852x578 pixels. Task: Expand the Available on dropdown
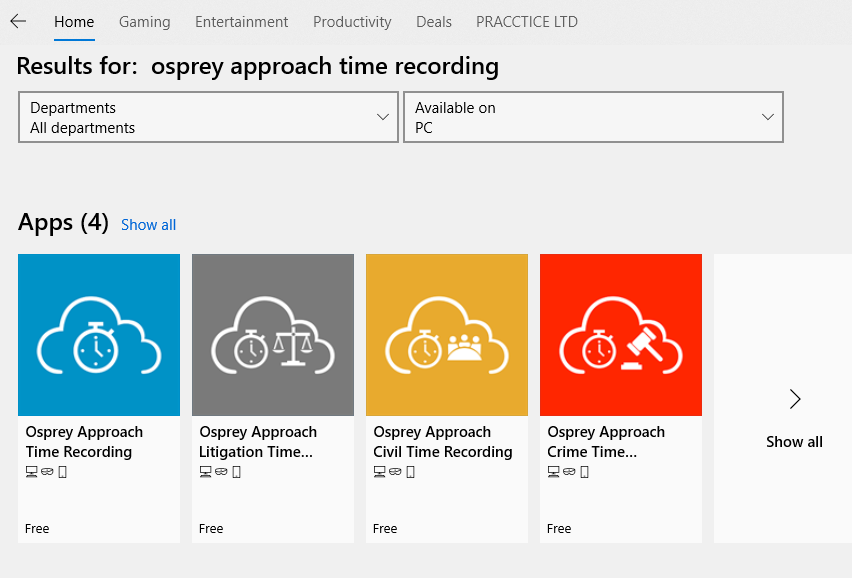593,117
